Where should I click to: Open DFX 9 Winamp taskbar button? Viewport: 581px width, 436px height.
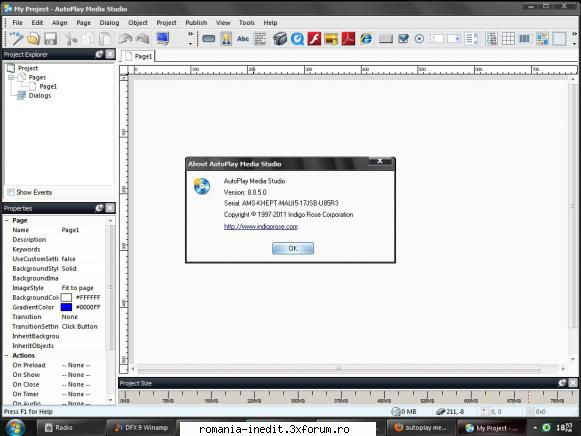click(x=141, y=427)
